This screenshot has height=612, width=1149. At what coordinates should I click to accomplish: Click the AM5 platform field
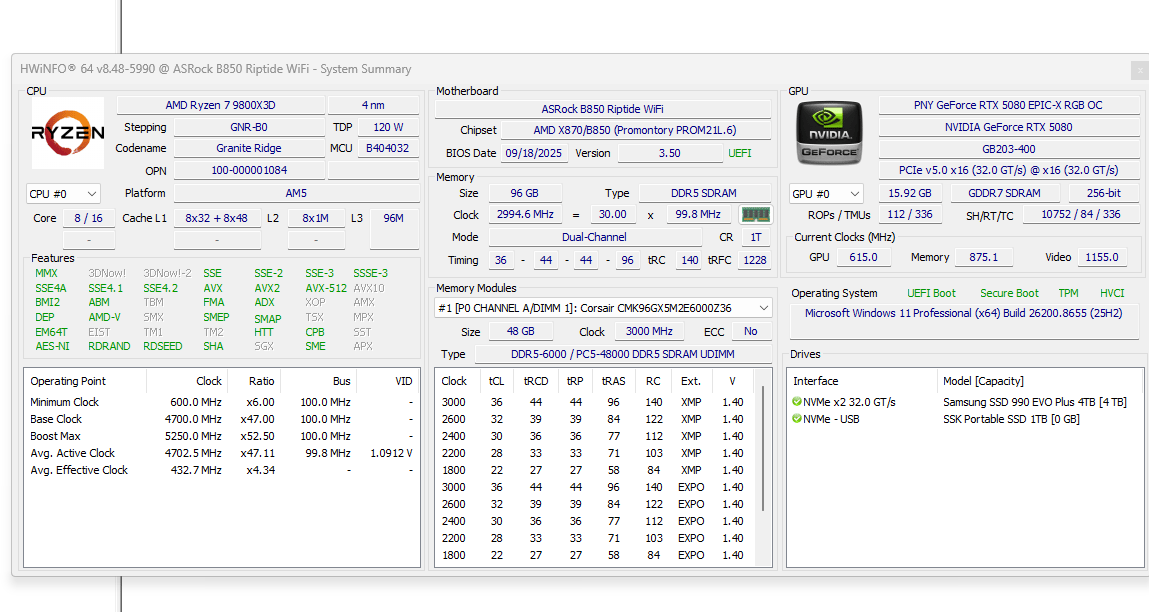pyautogui.click(x=296, y=193)
